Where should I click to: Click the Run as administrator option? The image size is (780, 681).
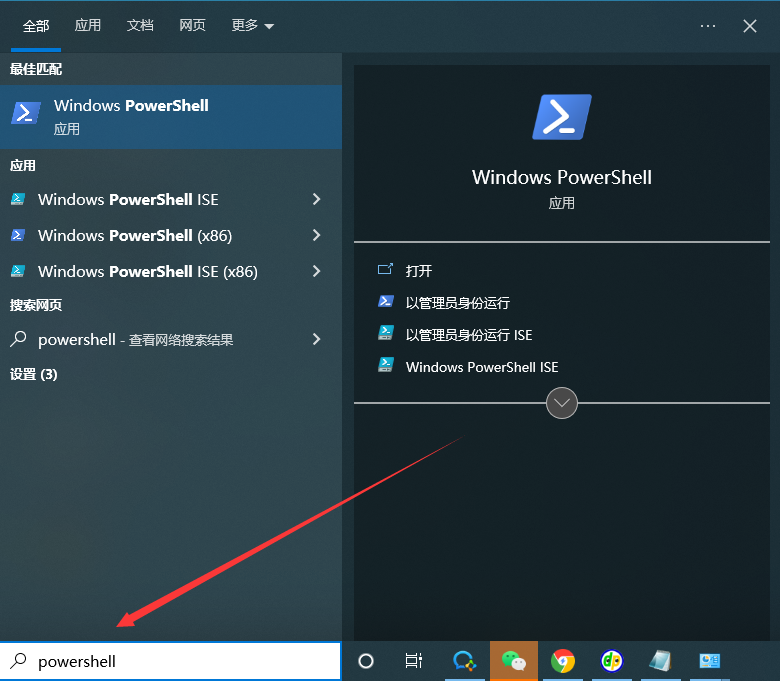tap(457, 302)
